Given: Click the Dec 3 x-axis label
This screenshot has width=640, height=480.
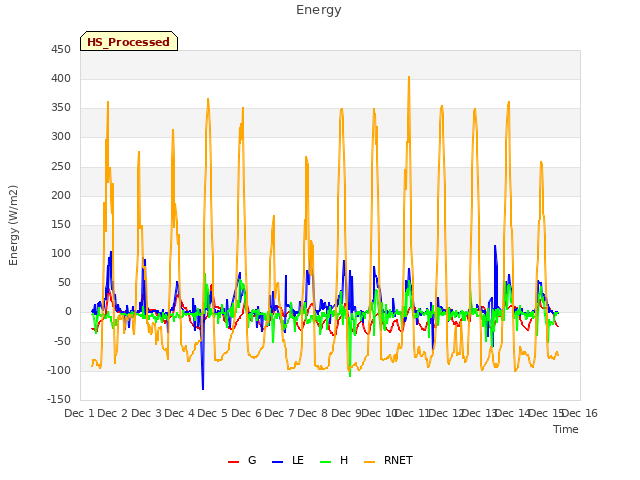Looking at the screenshot, I should [x=147, y=413].
